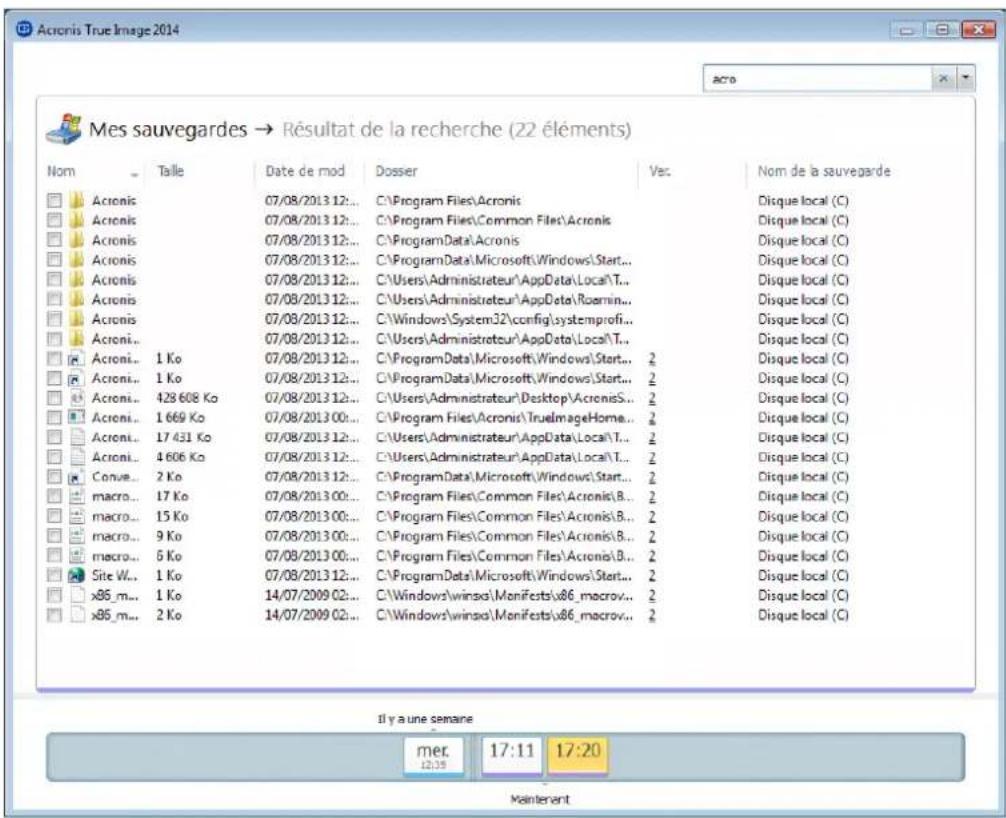
Task: Click the Dossier column header
Action: click(x=396, y=171)
